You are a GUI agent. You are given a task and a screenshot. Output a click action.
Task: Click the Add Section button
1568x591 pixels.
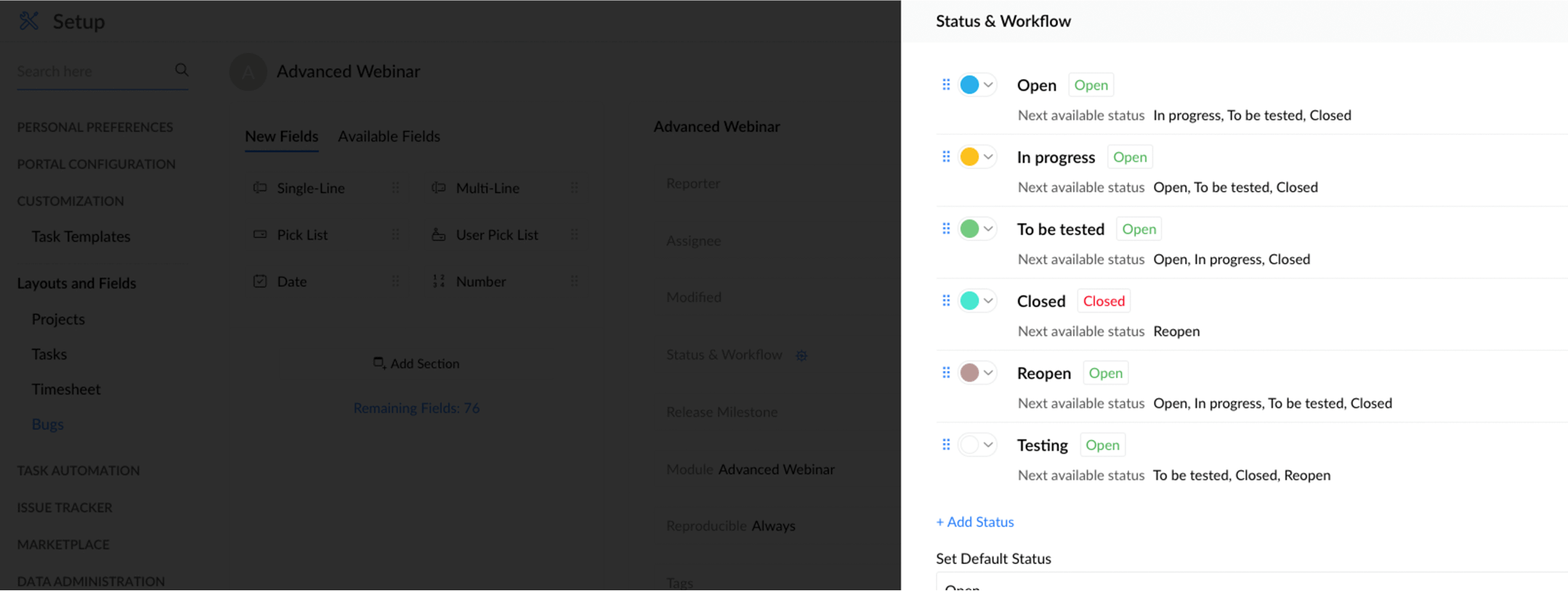click(x=416, y=363)
